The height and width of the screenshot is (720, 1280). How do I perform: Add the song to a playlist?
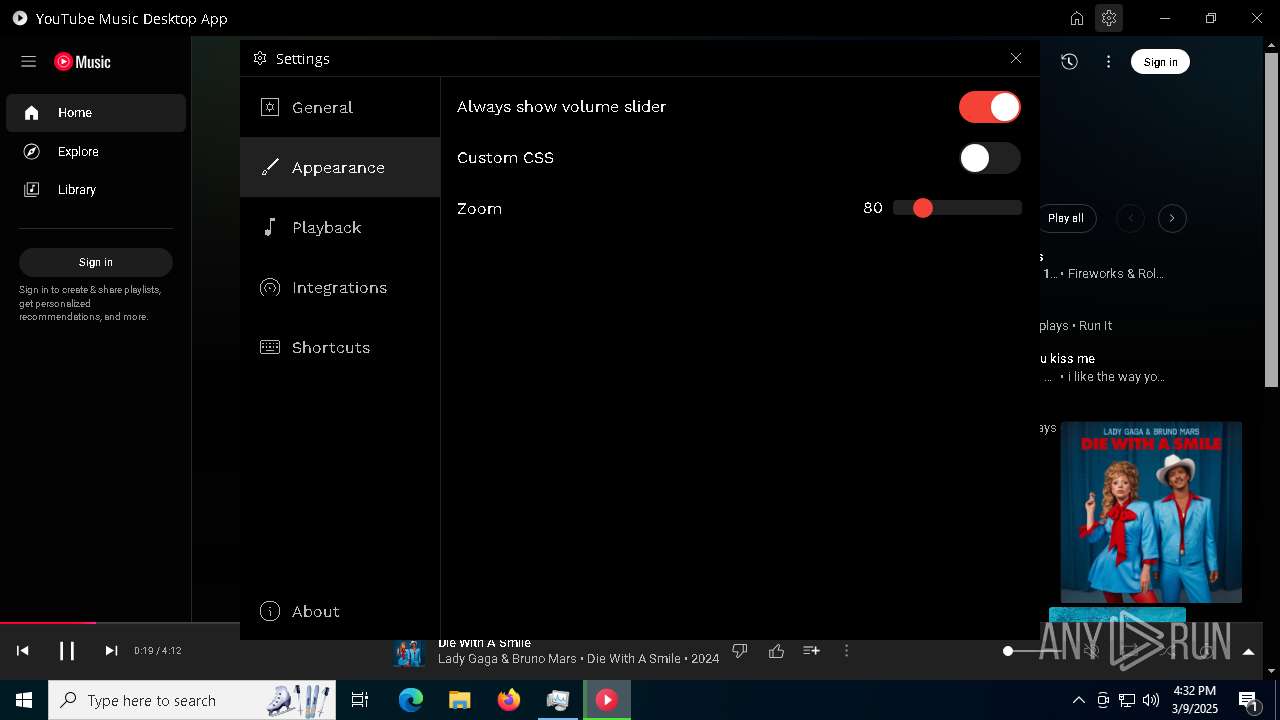coord(811,651)
